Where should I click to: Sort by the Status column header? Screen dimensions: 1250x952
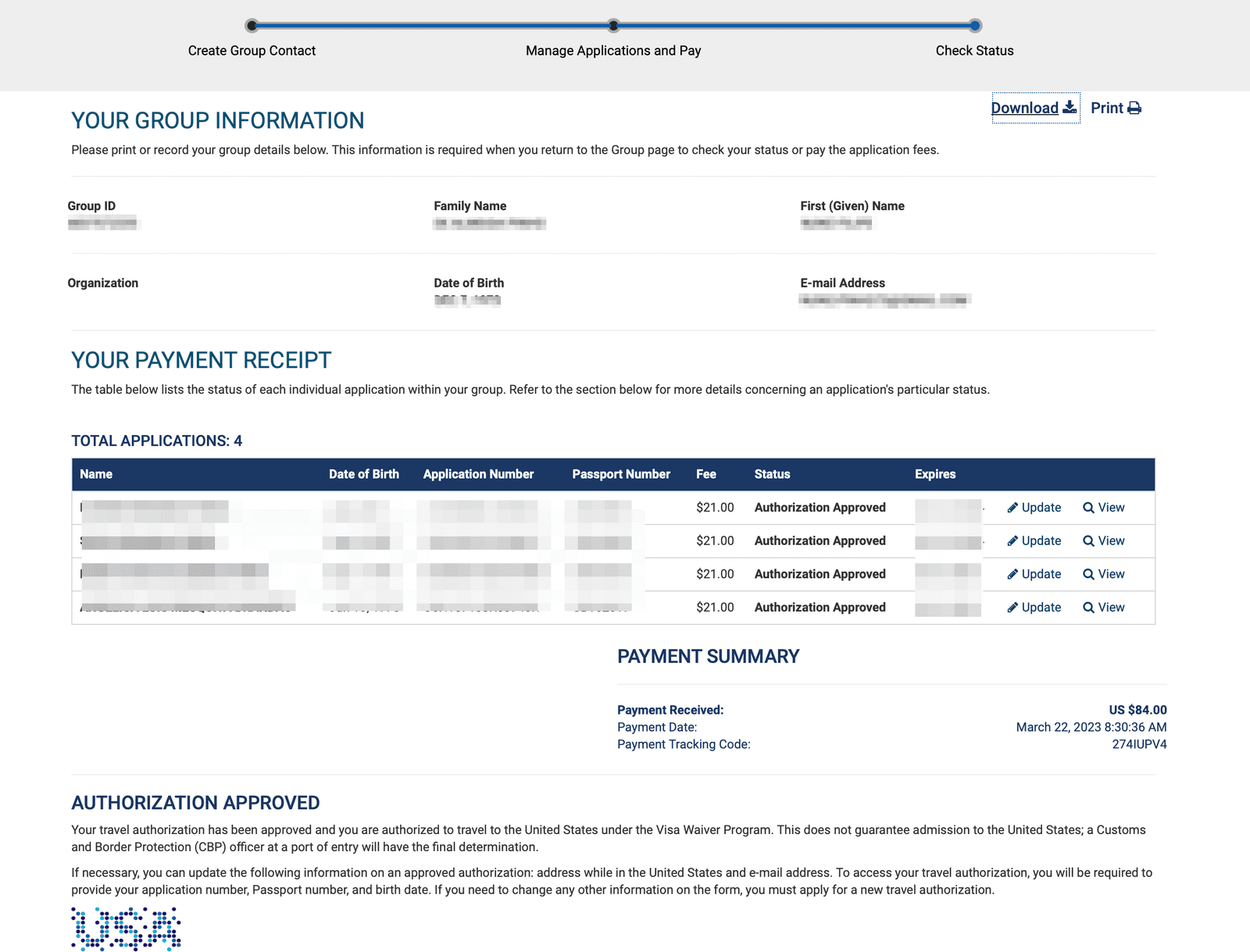point(772,474)
